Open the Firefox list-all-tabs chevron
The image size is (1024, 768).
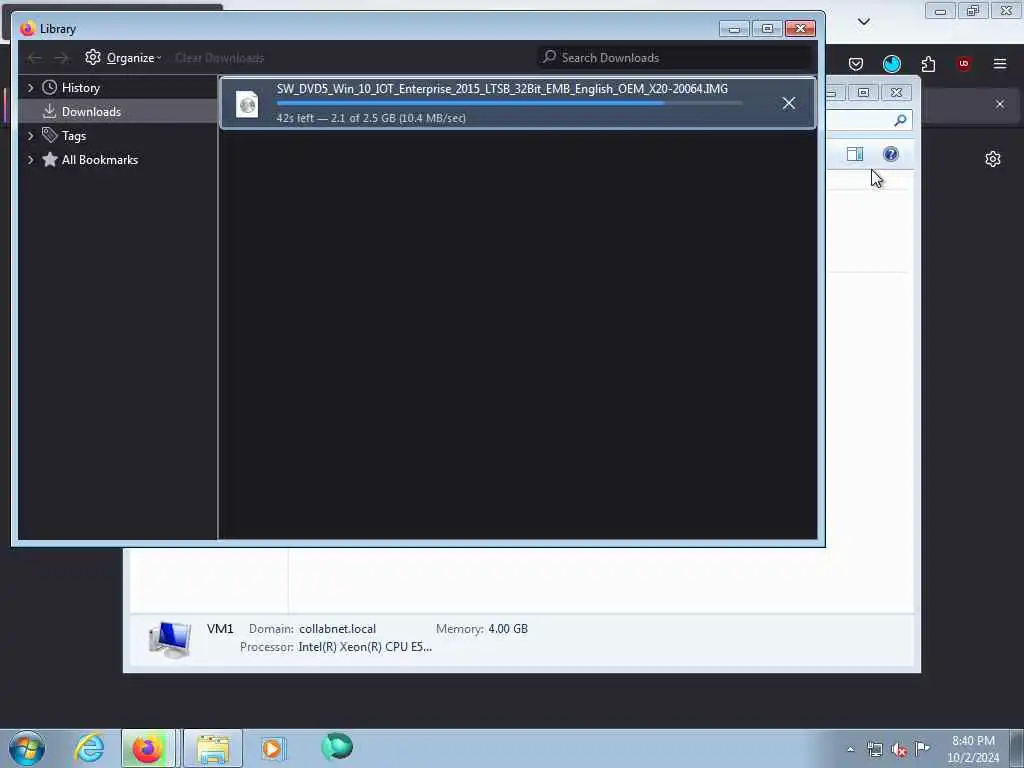coord(863,22)
